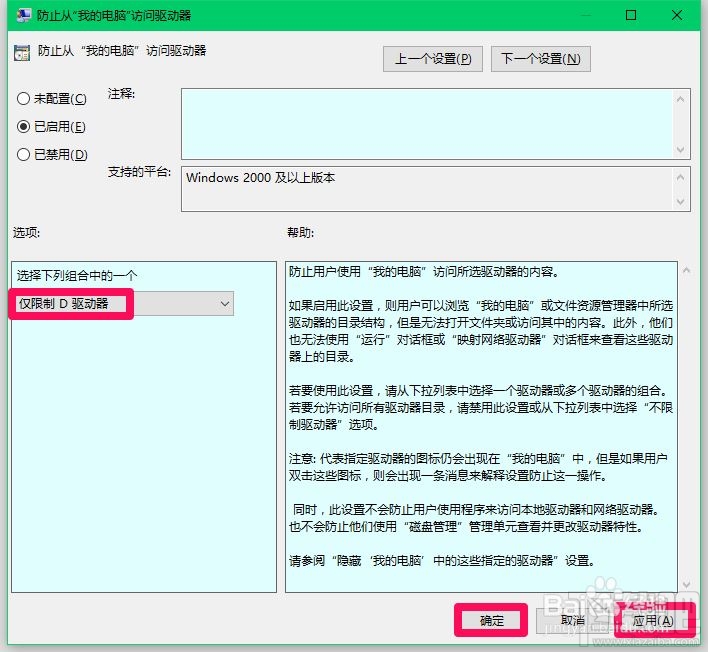Click the 应用(A) button
708x652 pixels.
click(653, 621)
